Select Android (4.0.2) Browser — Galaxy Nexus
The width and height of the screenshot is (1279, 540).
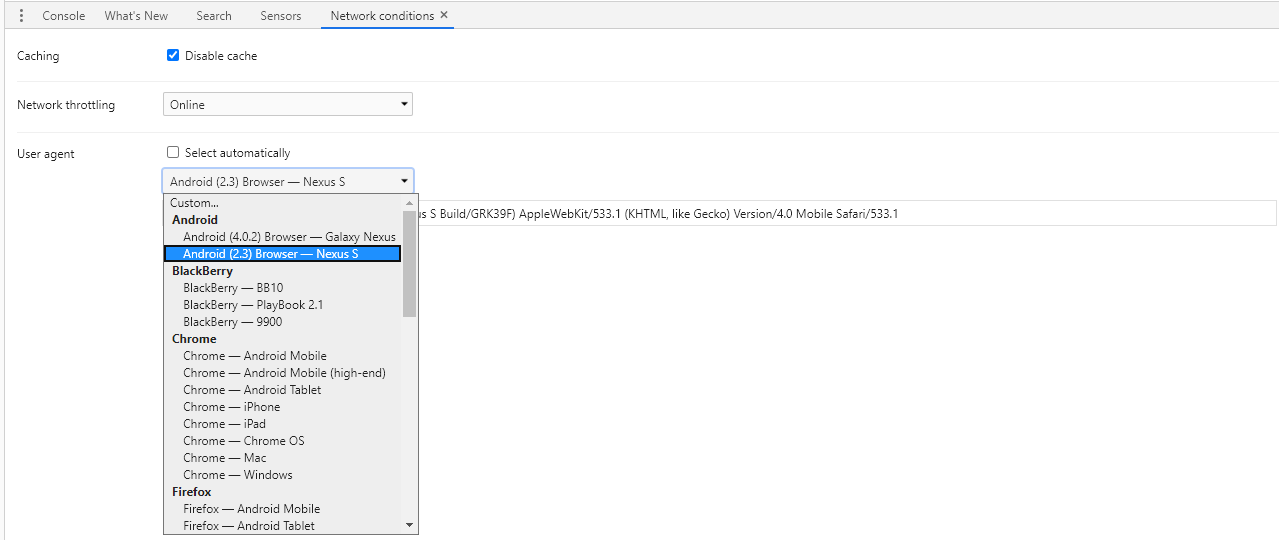[x=283, y=237]
